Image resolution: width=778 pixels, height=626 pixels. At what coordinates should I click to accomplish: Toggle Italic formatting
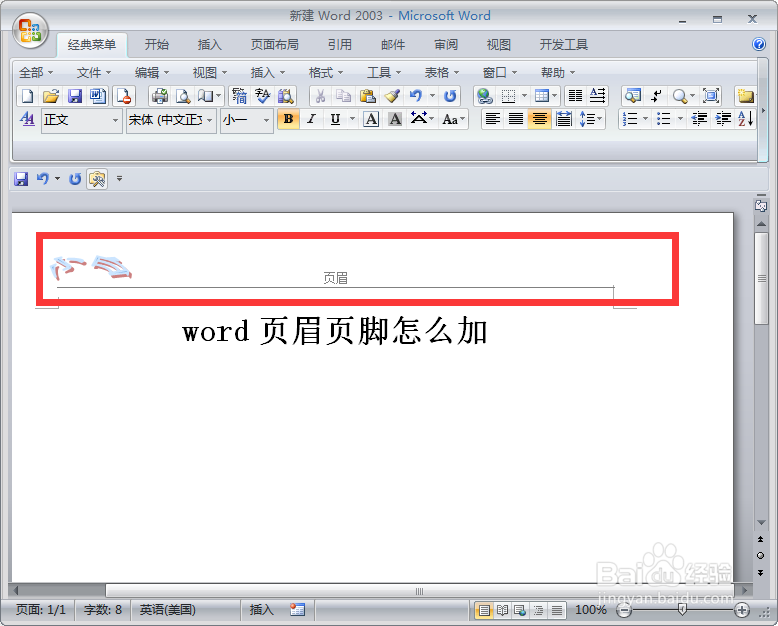coord(312,119)
